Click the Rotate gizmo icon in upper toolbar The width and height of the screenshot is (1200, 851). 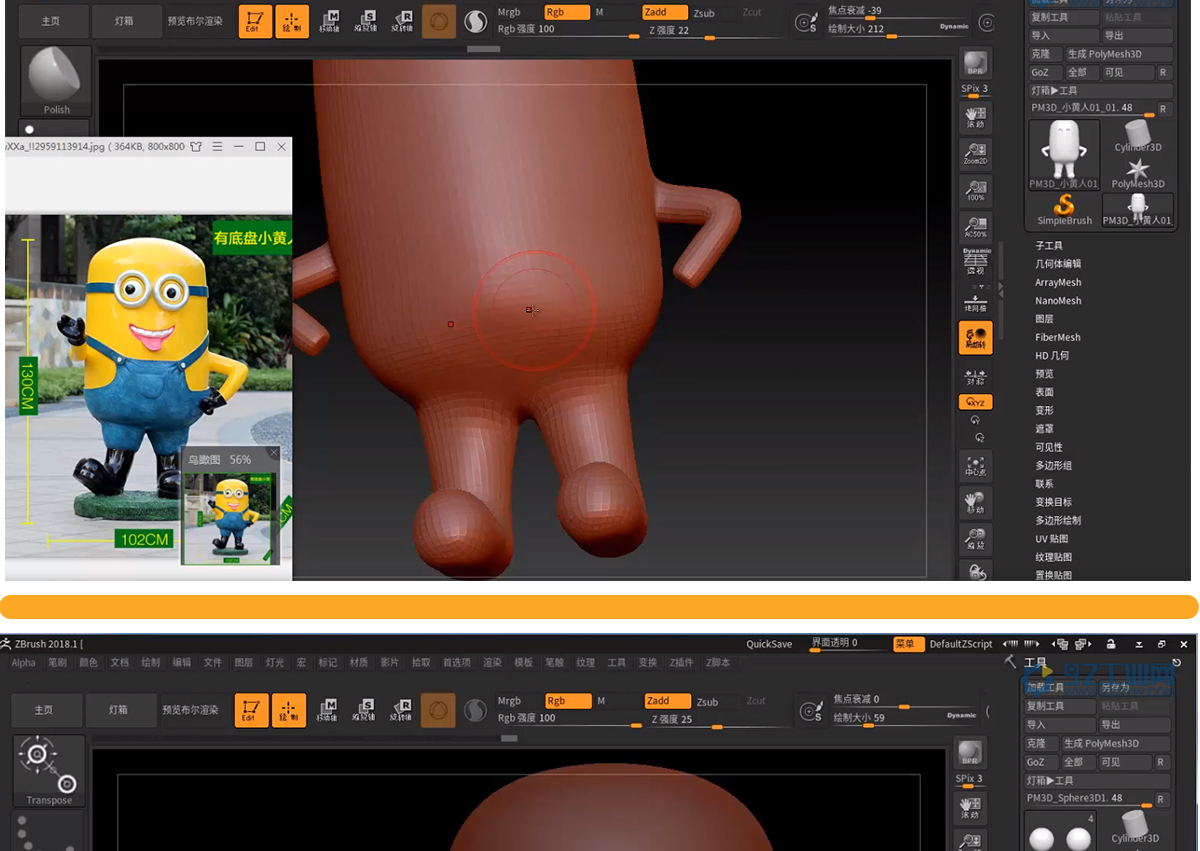pos(403,21)
